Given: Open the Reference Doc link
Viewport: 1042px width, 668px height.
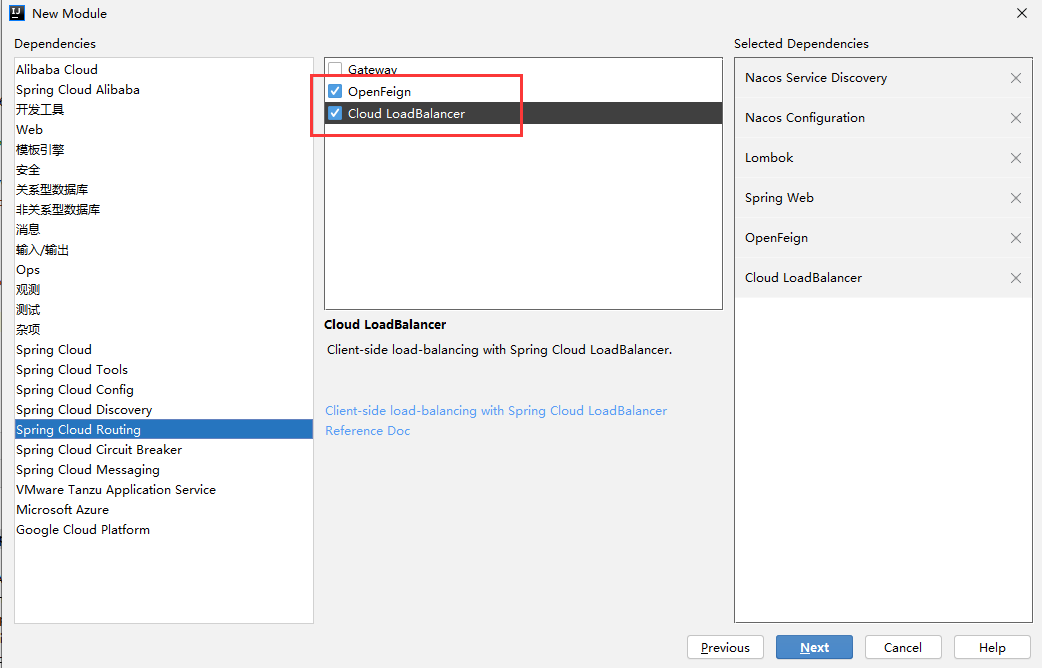Looking at the screenshot, I should click(x=367, y=431).
